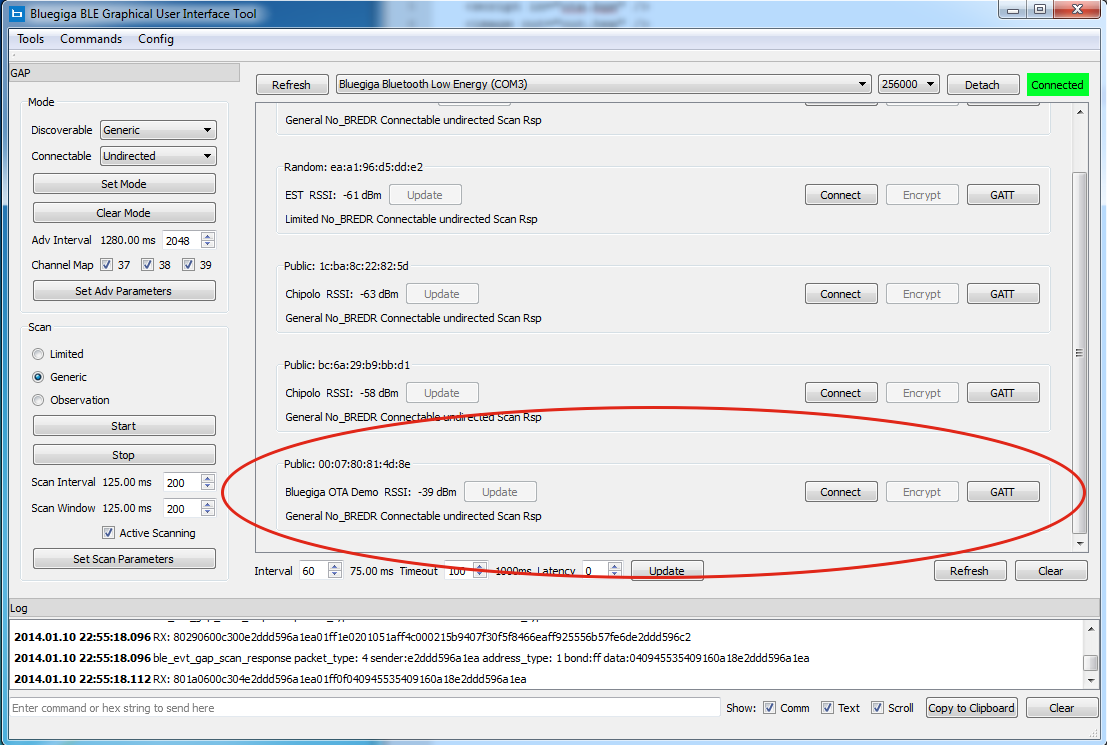The width and height of the screenshot is (1107, 745).
Task: Click Update RSSI button for Bluegiga OTA Demo
Action: tap(500, 491)
